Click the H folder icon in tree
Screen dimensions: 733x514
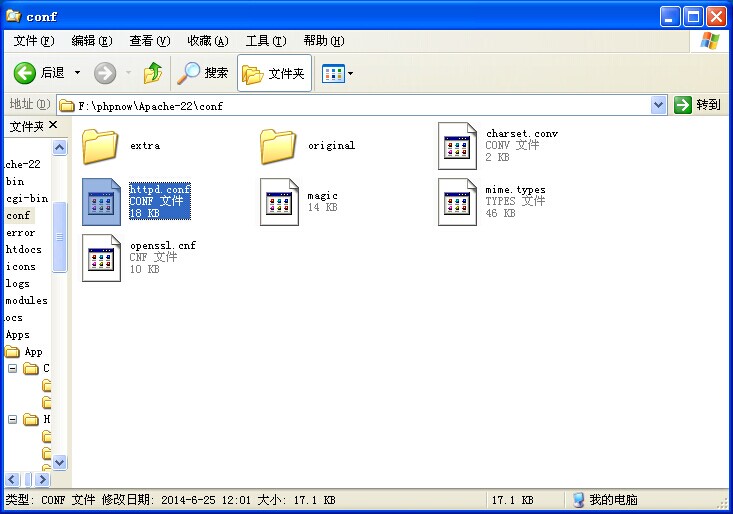click(x=31, y=420)
